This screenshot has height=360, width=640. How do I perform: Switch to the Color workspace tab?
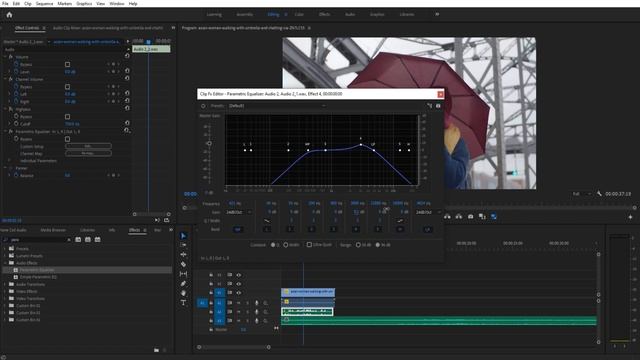(x=299, y=14)
